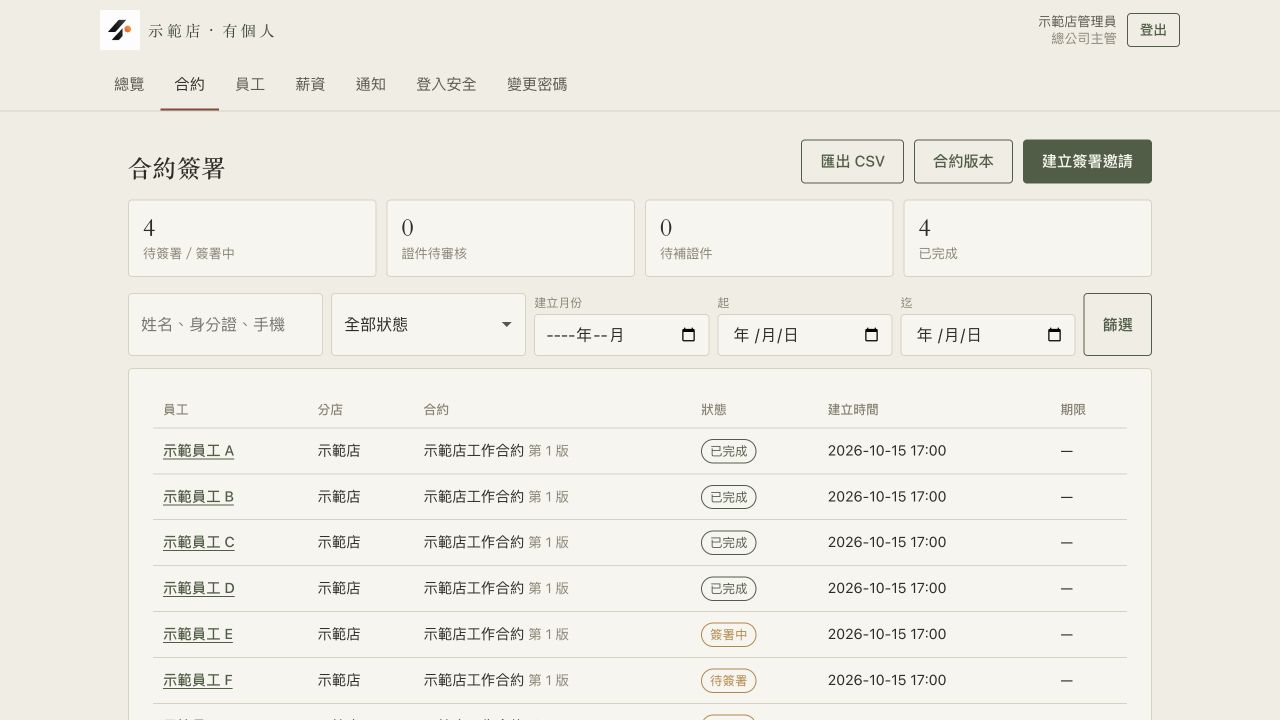Click the 起 start date input

pyautogui.click(x=804, y=335)
